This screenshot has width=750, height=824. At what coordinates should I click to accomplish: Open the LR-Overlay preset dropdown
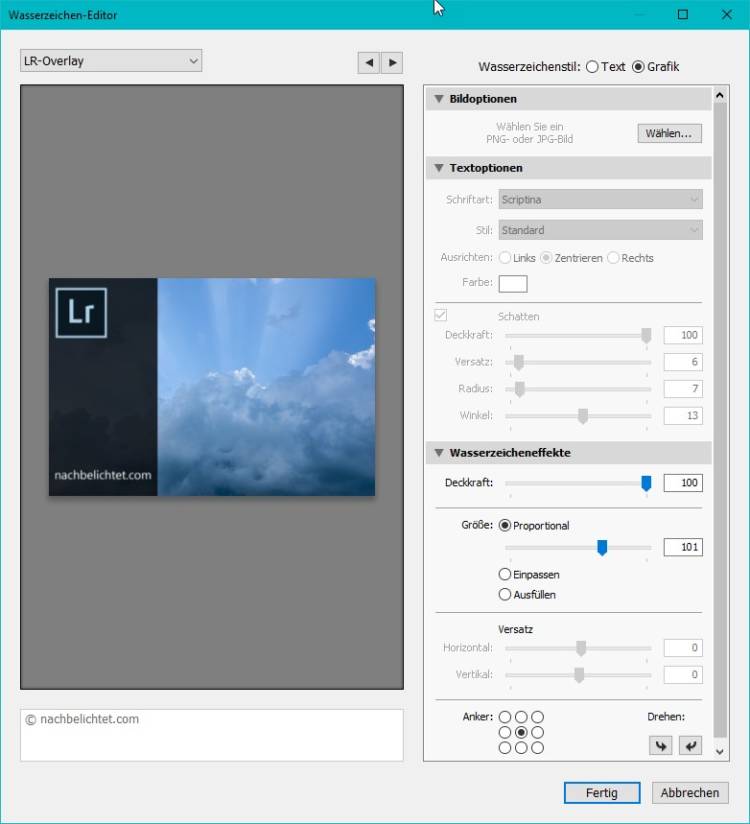pyautogui.click(x=111, y=61)
